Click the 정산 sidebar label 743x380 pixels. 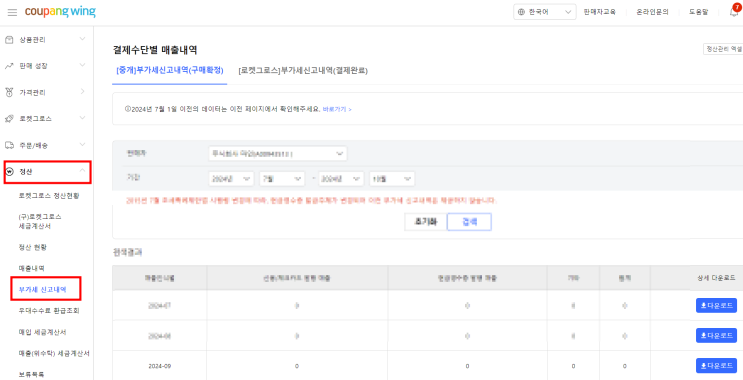(x=26, y=172)
